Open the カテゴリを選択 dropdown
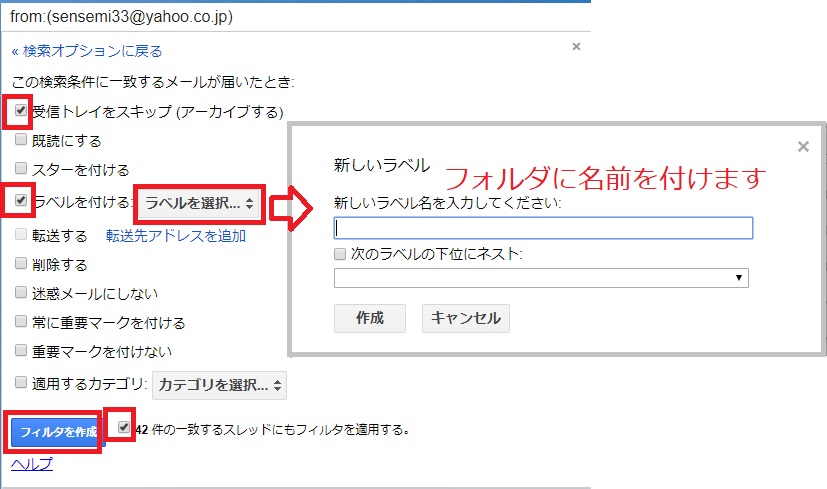 pos(219,385)
